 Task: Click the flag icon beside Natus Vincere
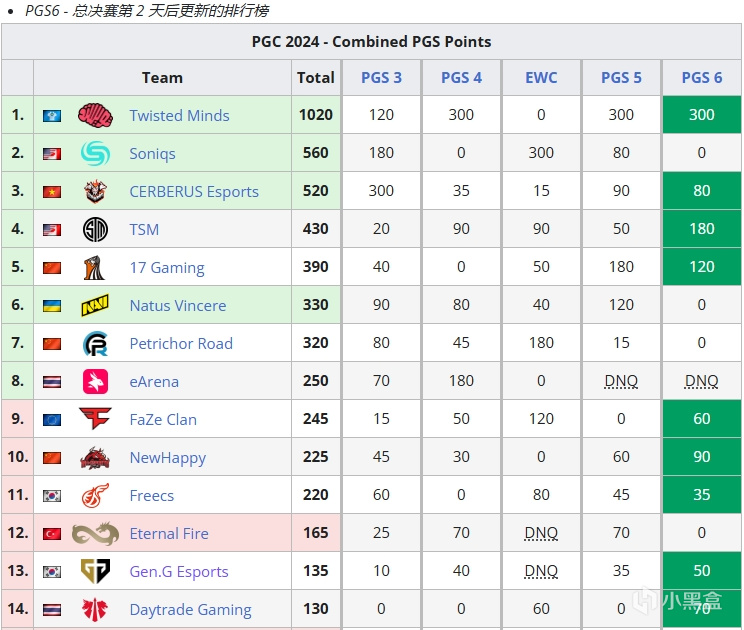coord(52,306)
